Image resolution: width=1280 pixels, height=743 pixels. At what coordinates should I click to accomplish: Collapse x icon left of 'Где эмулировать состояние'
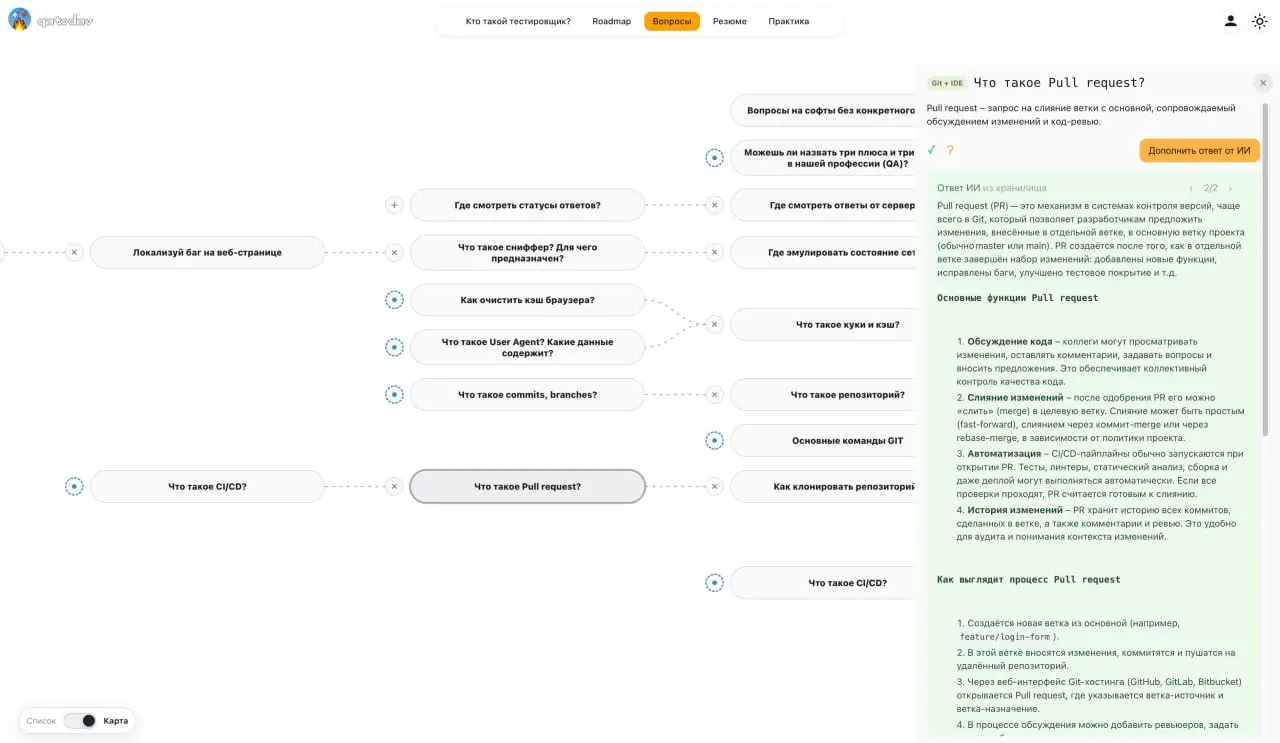coord(714,253)
